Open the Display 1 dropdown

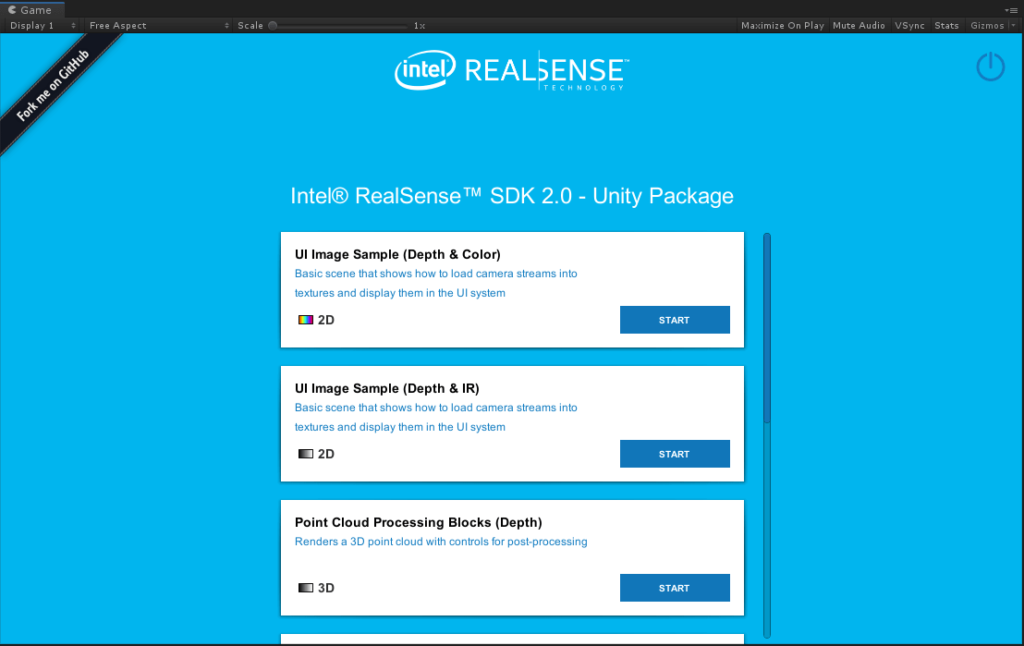[x=42, y=25]
